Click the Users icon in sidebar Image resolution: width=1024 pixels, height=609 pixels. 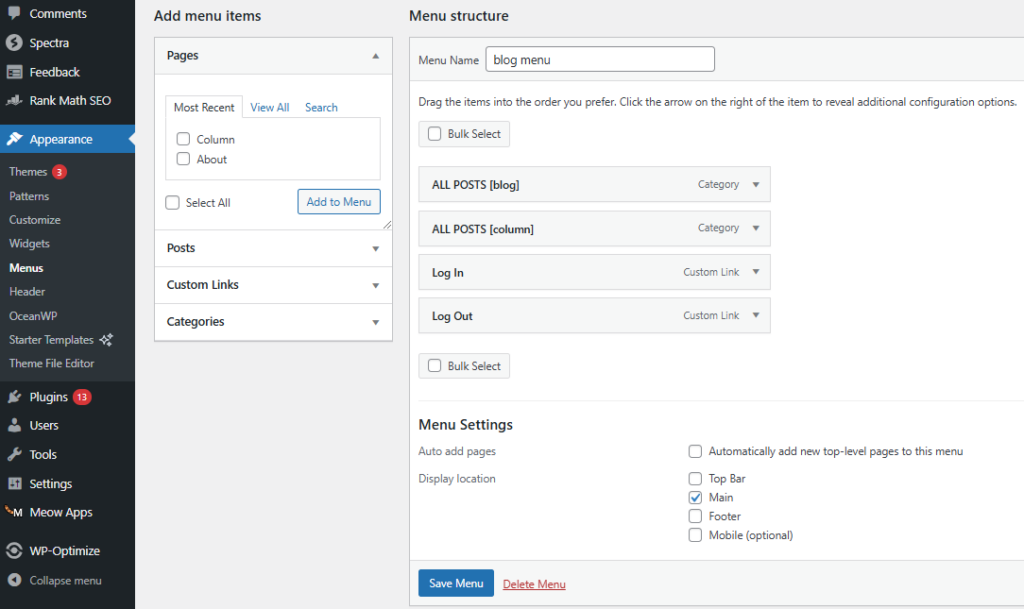tap(14, 426)
